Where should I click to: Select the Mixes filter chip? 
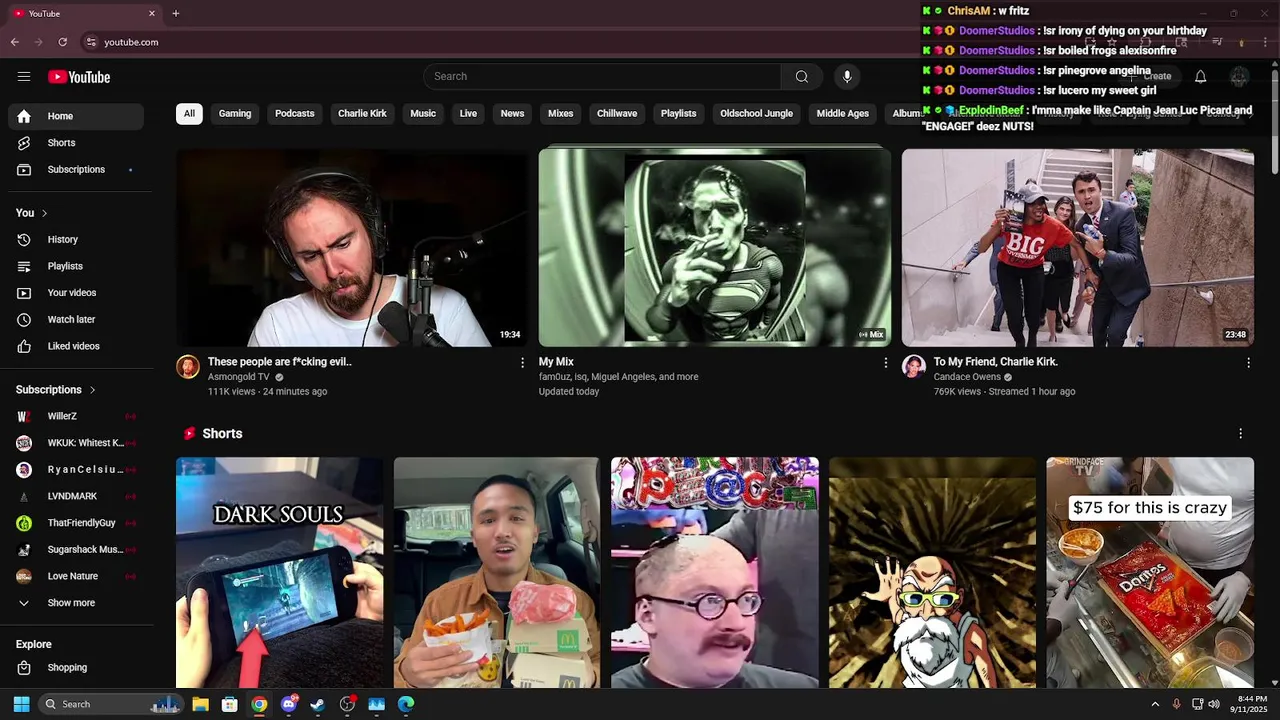pyautogui.click(x=561, y=114)
